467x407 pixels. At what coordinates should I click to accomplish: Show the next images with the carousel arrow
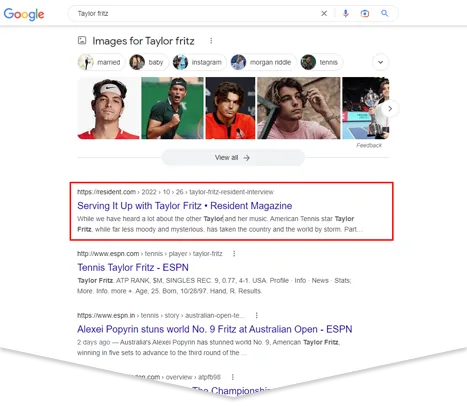pyautogui.click(x=390, y=109)
